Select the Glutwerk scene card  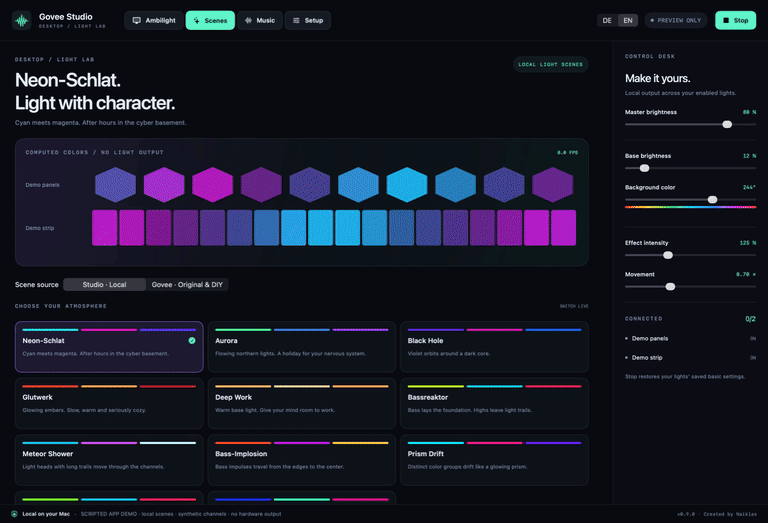(x=109, y=404)
